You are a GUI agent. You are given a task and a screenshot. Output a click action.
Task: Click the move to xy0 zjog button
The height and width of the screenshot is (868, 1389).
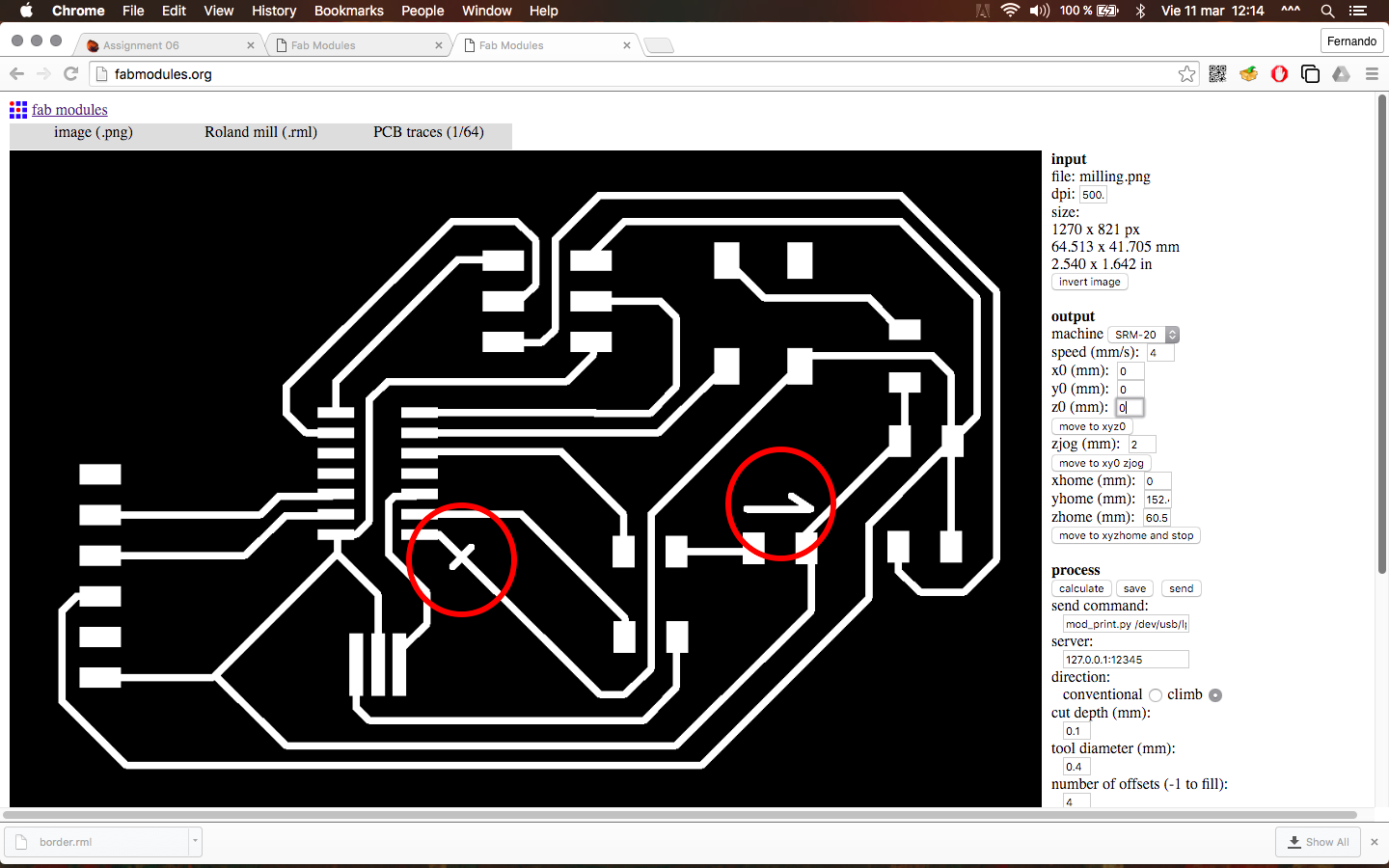(x=1102, y=463)
